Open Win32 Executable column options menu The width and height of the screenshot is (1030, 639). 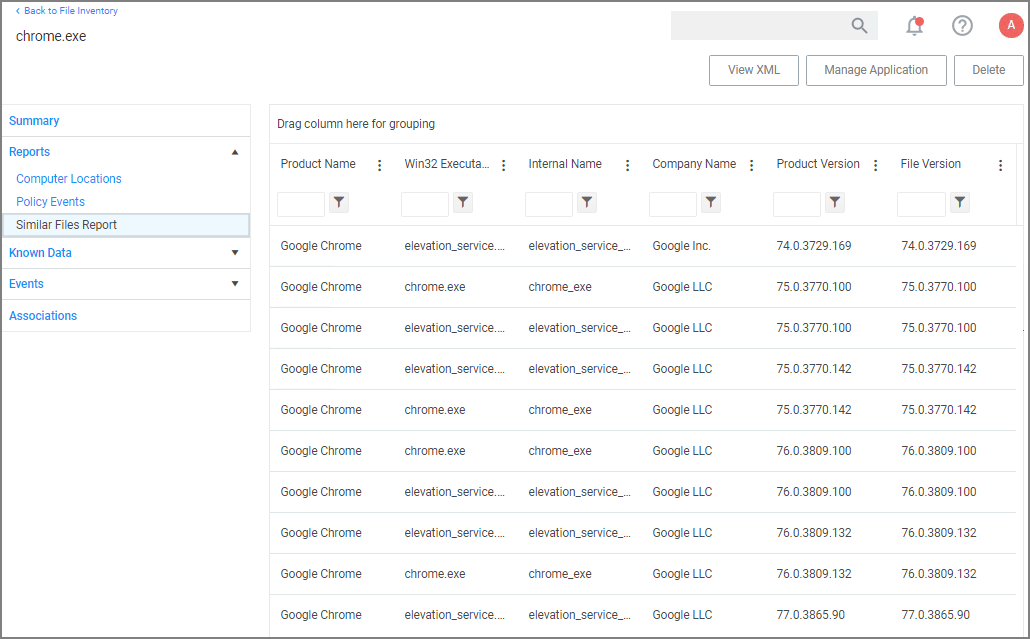click(503, 164)
